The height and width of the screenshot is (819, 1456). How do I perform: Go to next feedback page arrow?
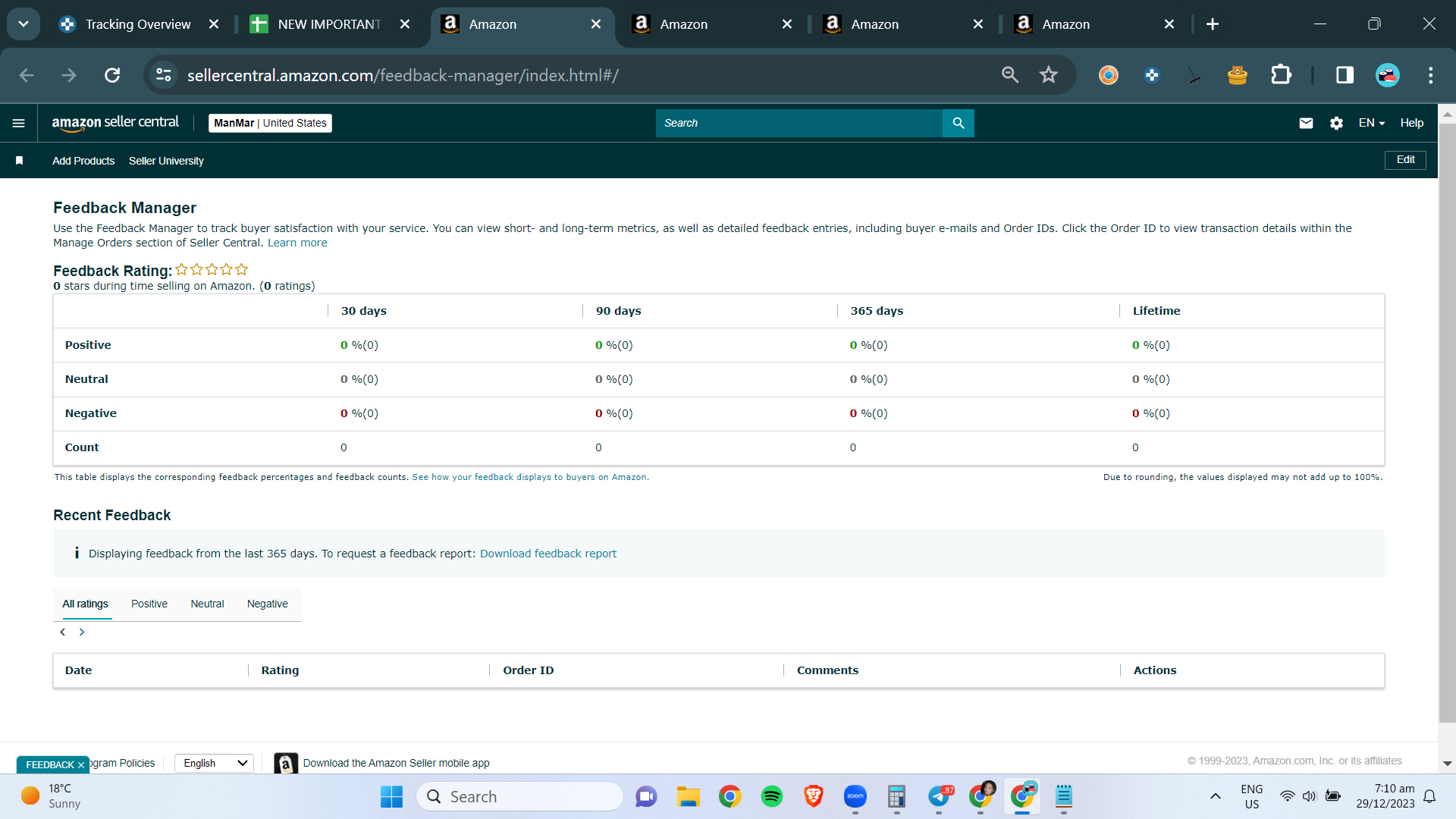[82, 632]
